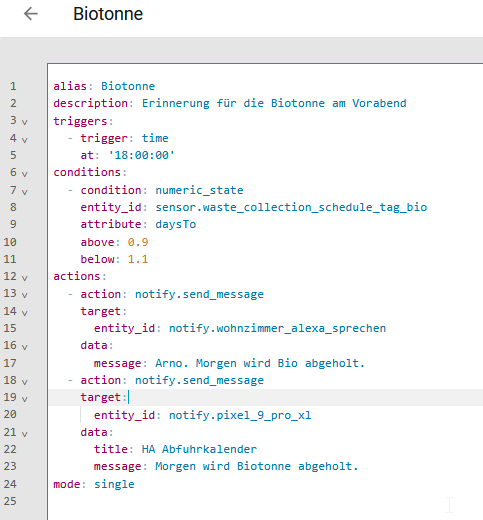Click message Morgen wird Biotonne abgeholt.
Image resolution: width=483 pixels, height=520 pixels.
tap(257, 466)
